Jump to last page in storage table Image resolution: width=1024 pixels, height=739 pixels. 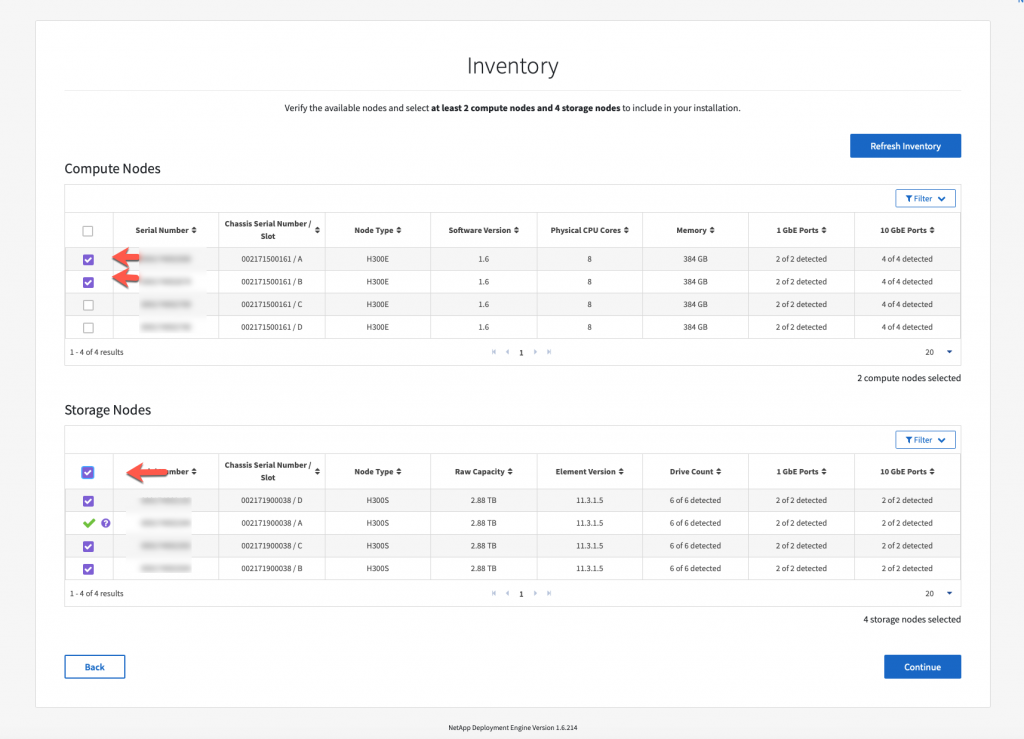549,593
